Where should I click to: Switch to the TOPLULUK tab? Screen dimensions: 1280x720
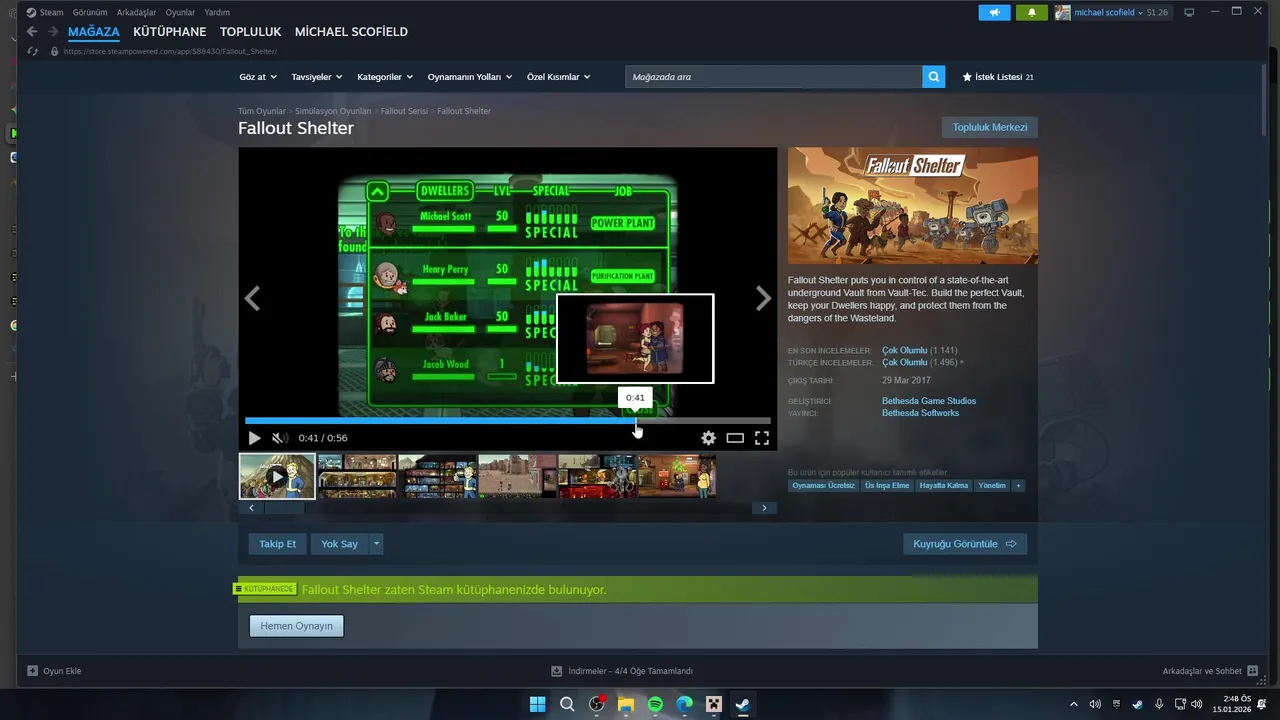[x=250, y=32]
